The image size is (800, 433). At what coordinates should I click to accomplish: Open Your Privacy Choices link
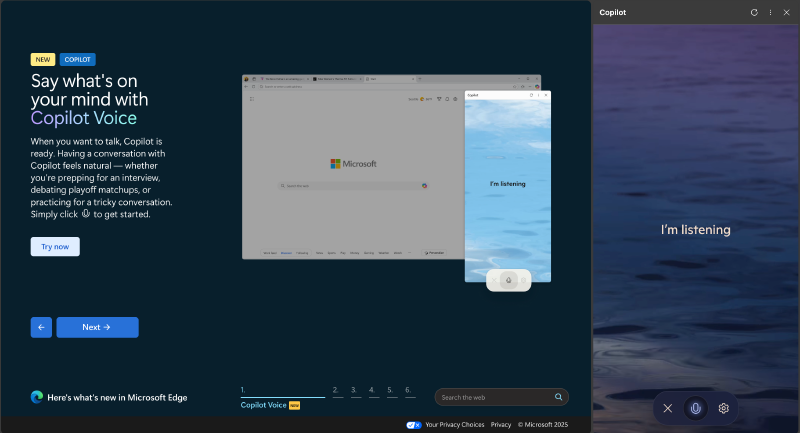(x=454, y=425)
